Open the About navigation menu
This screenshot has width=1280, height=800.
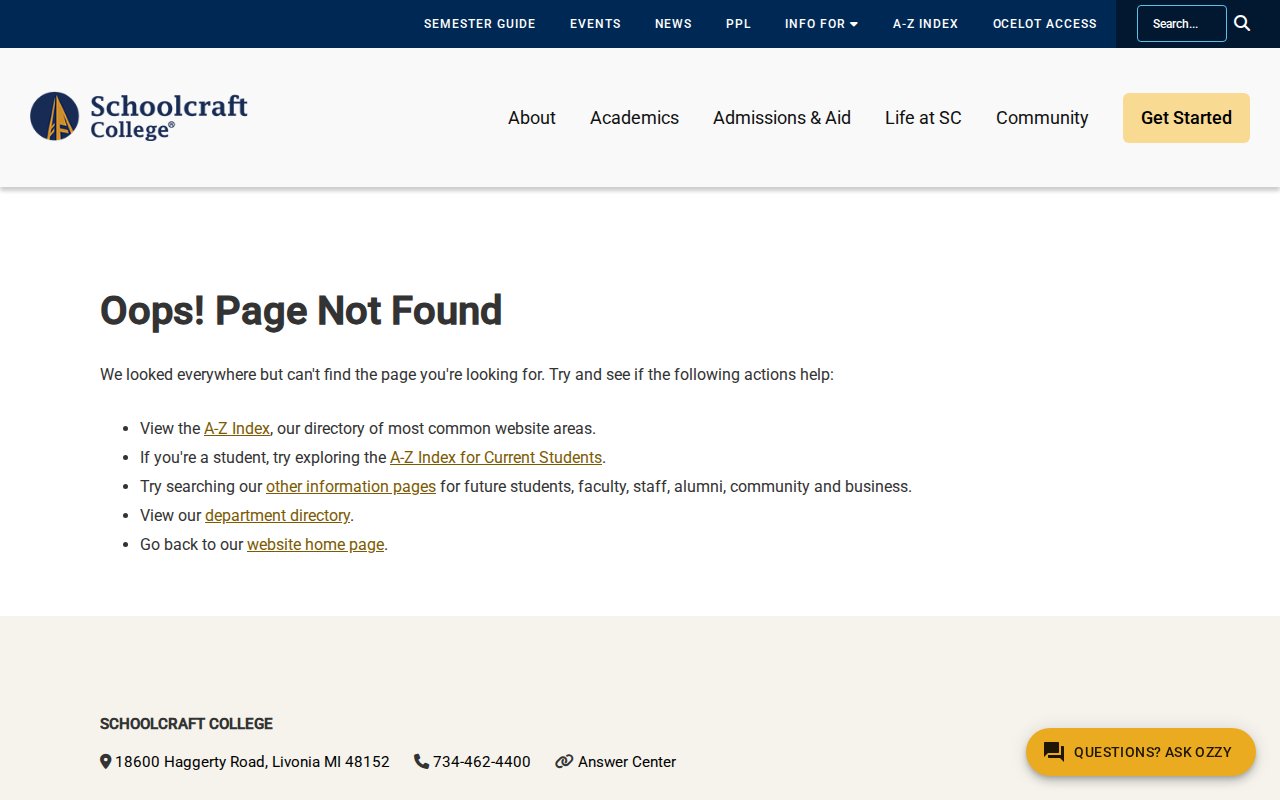(x=531, y=118)
